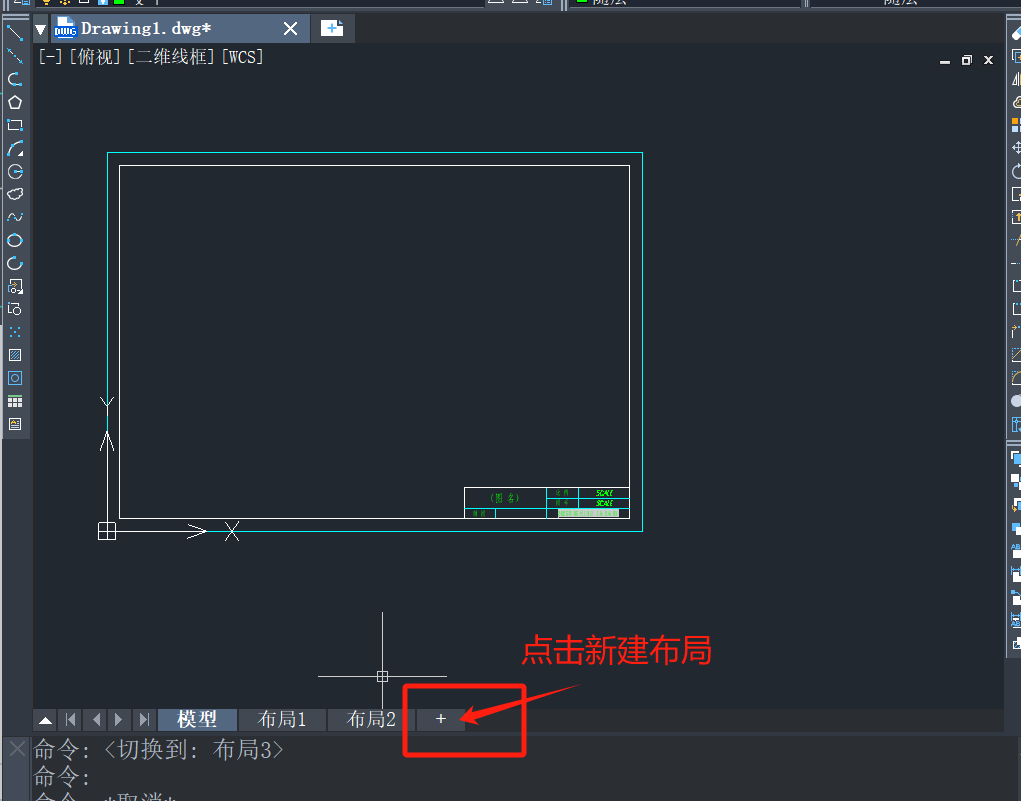Open the [俯视] view direction menu
Image resolution: width=1021 pixels, height=801 pixels.
[x=96, y=57]
